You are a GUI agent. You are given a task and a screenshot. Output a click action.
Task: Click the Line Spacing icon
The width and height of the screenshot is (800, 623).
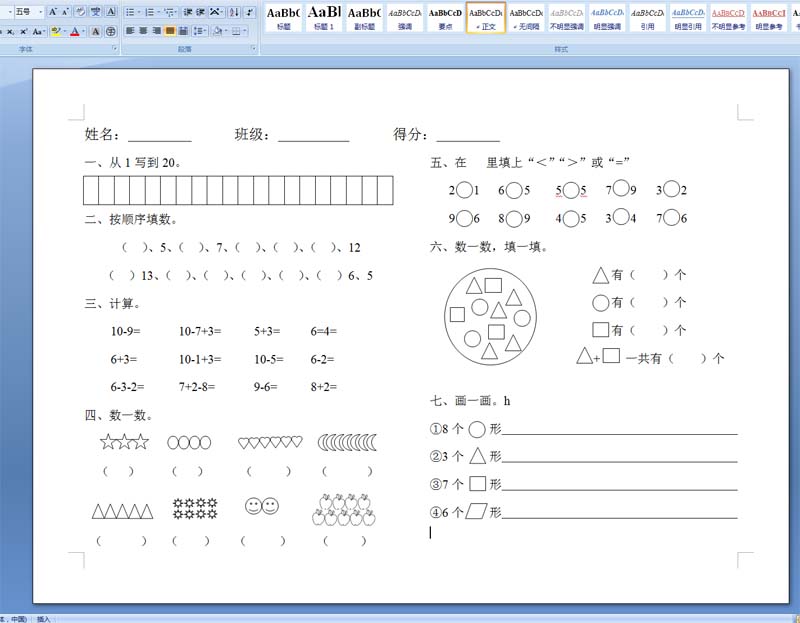[x=198, y=31]
